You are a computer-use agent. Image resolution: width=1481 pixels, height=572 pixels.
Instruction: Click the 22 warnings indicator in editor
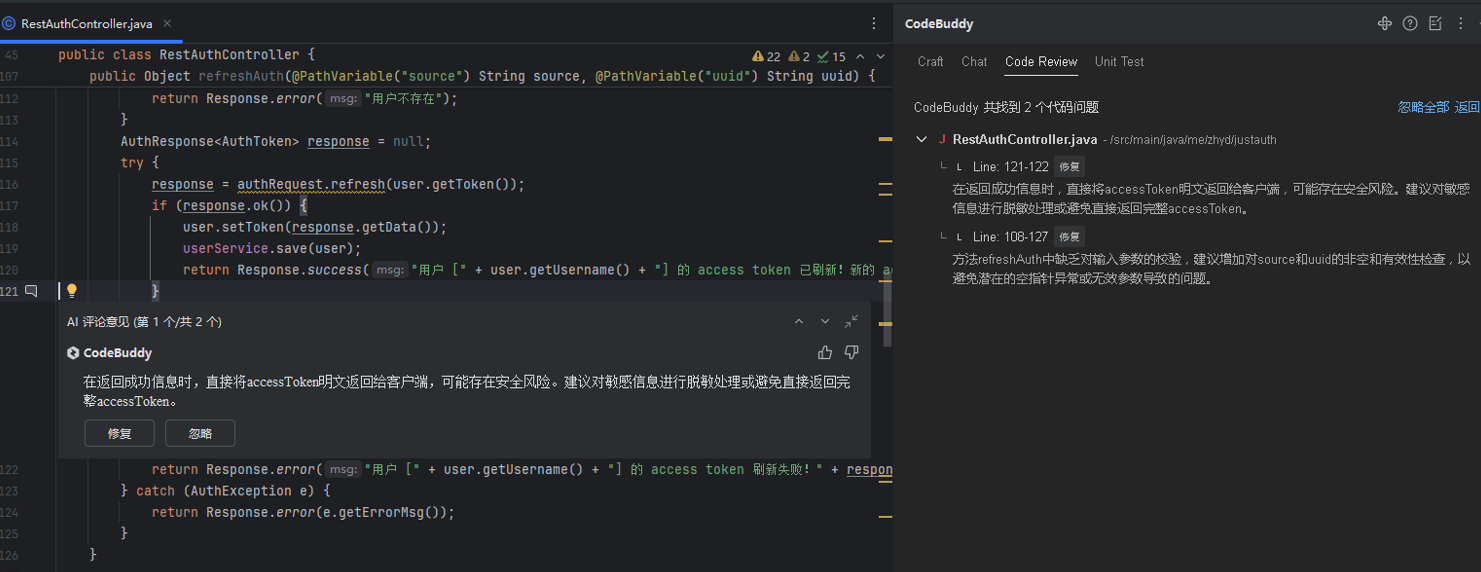pyautogui.click(x=766, y=57)
